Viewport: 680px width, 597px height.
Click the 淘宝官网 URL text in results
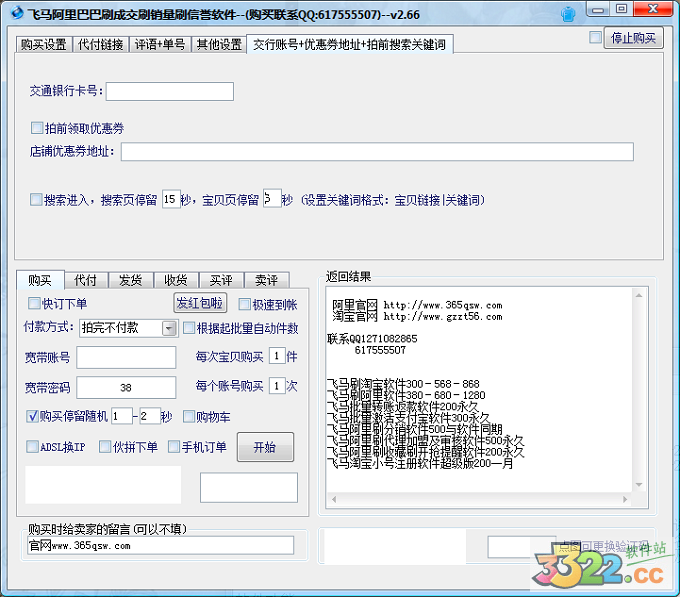coord(443,316)
